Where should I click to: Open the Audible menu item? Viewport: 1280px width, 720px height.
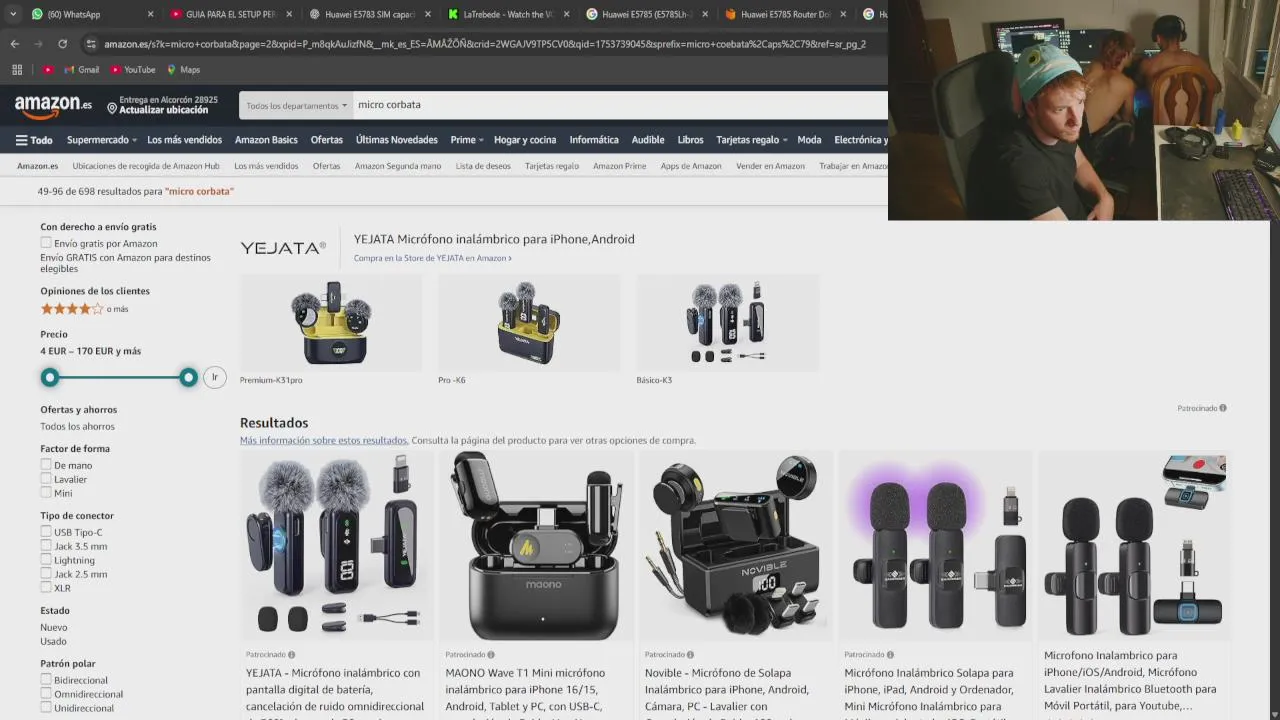648,140
